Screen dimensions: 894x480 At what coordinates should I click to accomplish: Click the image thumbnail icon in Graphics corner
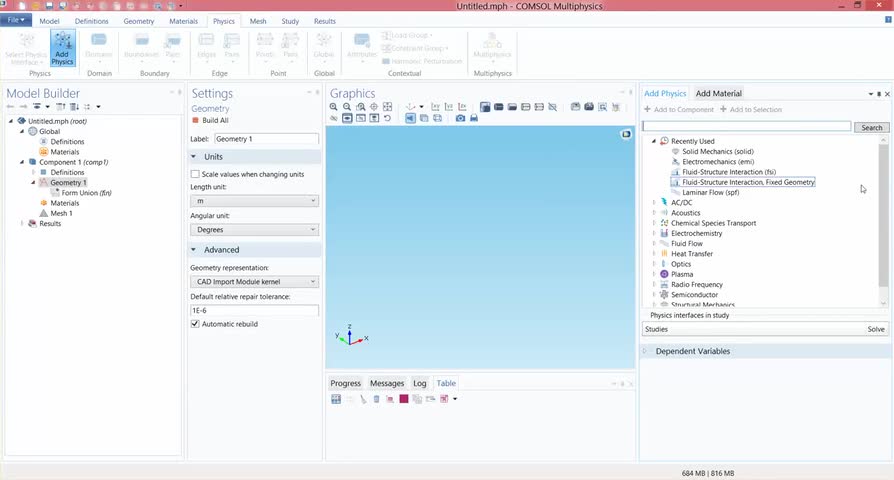626,134
